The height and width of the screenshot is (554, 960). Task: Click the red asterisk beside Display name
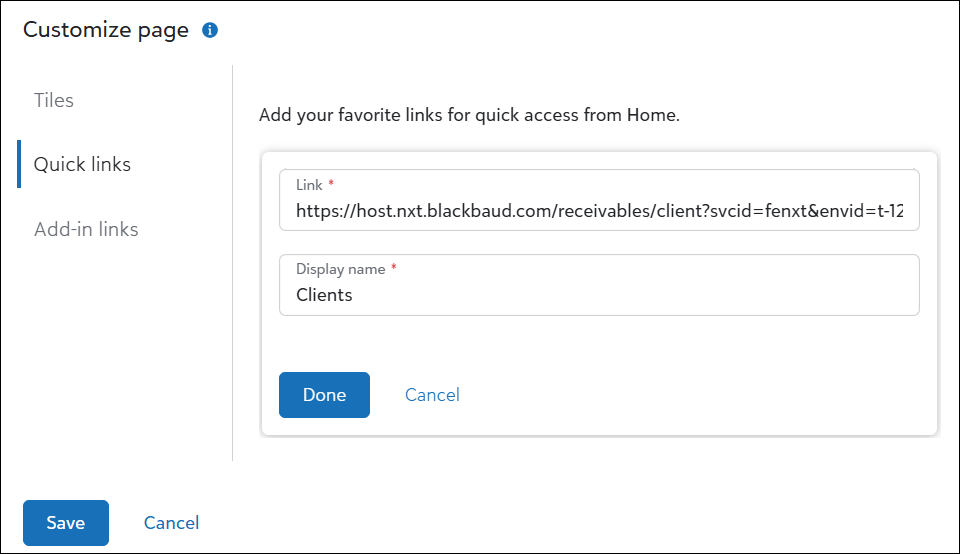(394, 269)
